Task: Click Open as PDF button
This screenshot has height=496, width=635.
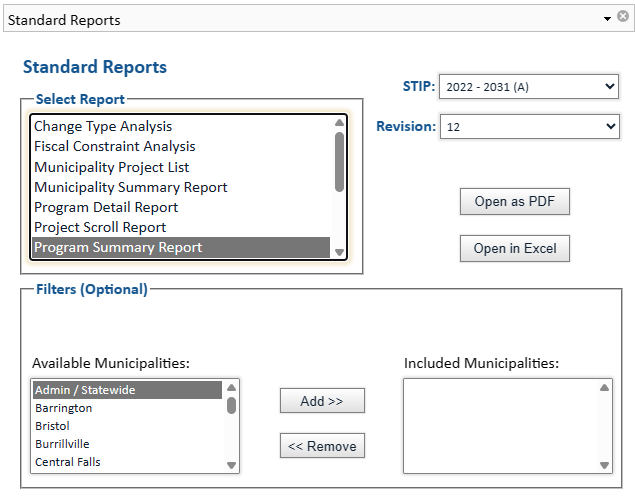Action: point(515,201)
